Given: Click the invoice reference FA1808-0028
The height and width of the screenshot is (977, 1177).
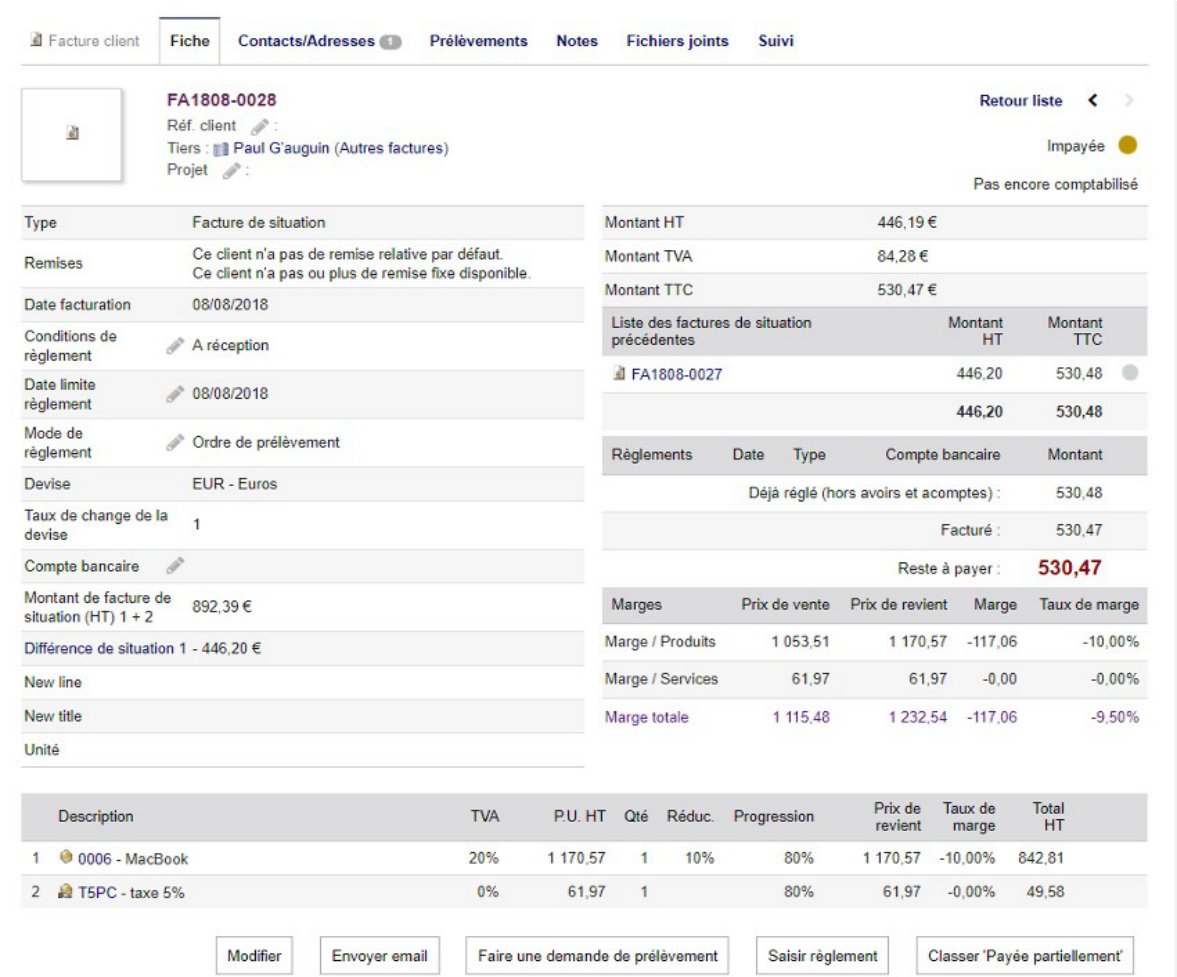Looking at the screenshot, I should coord(221,100).
